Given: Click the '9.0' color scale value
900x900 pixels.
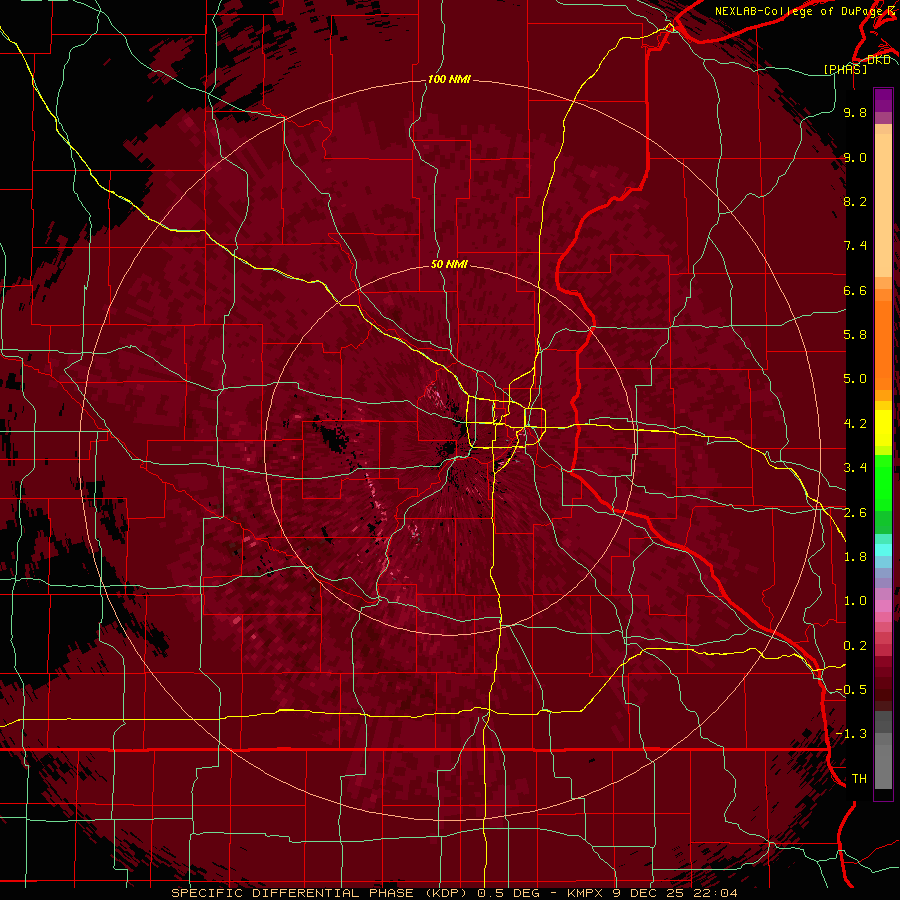Looking at the screenshot, I should click(x=855, y=157).
